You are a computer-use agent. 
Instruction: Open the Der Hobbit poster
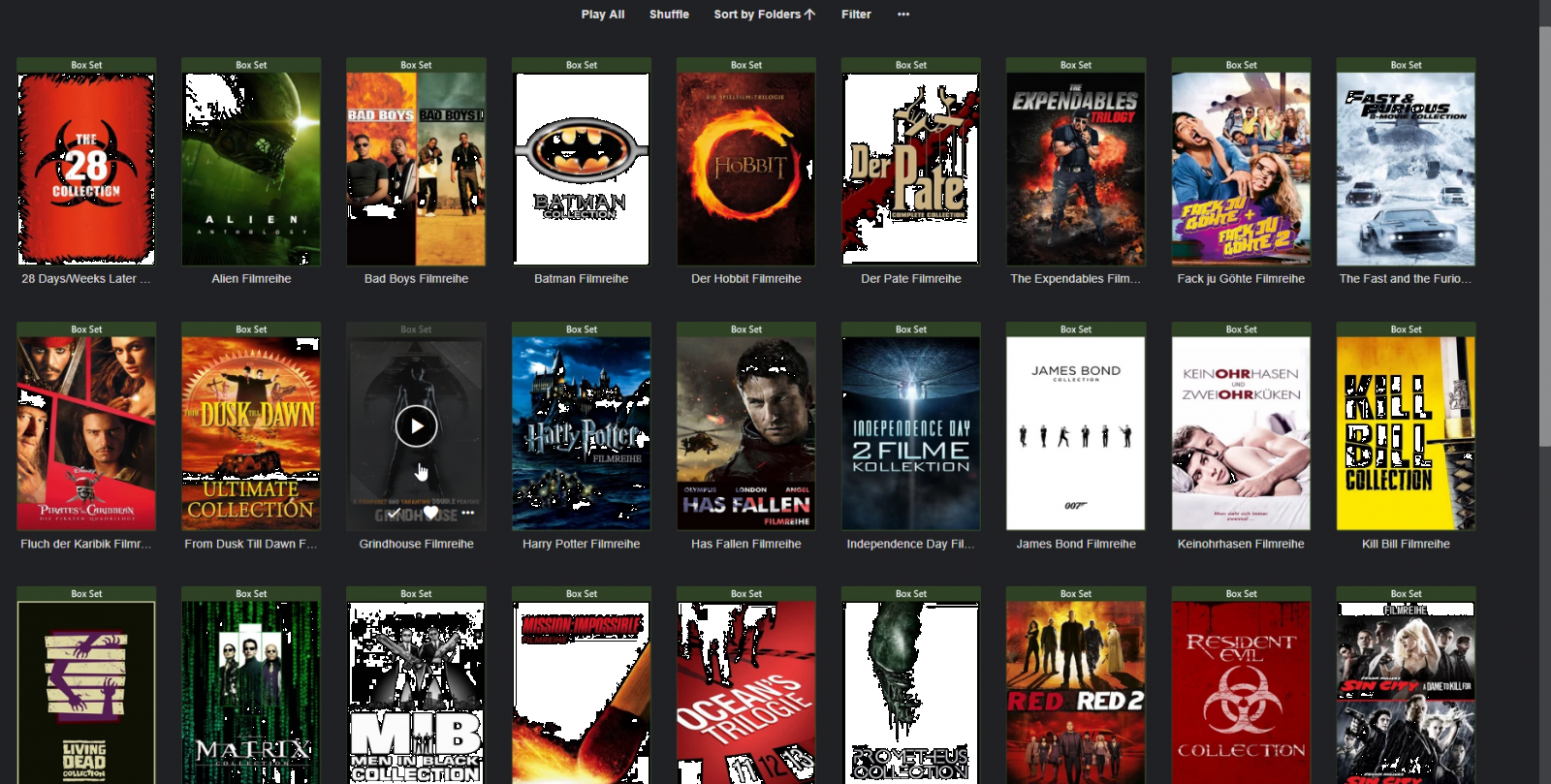pyautogui.click(x=746, y=169)
